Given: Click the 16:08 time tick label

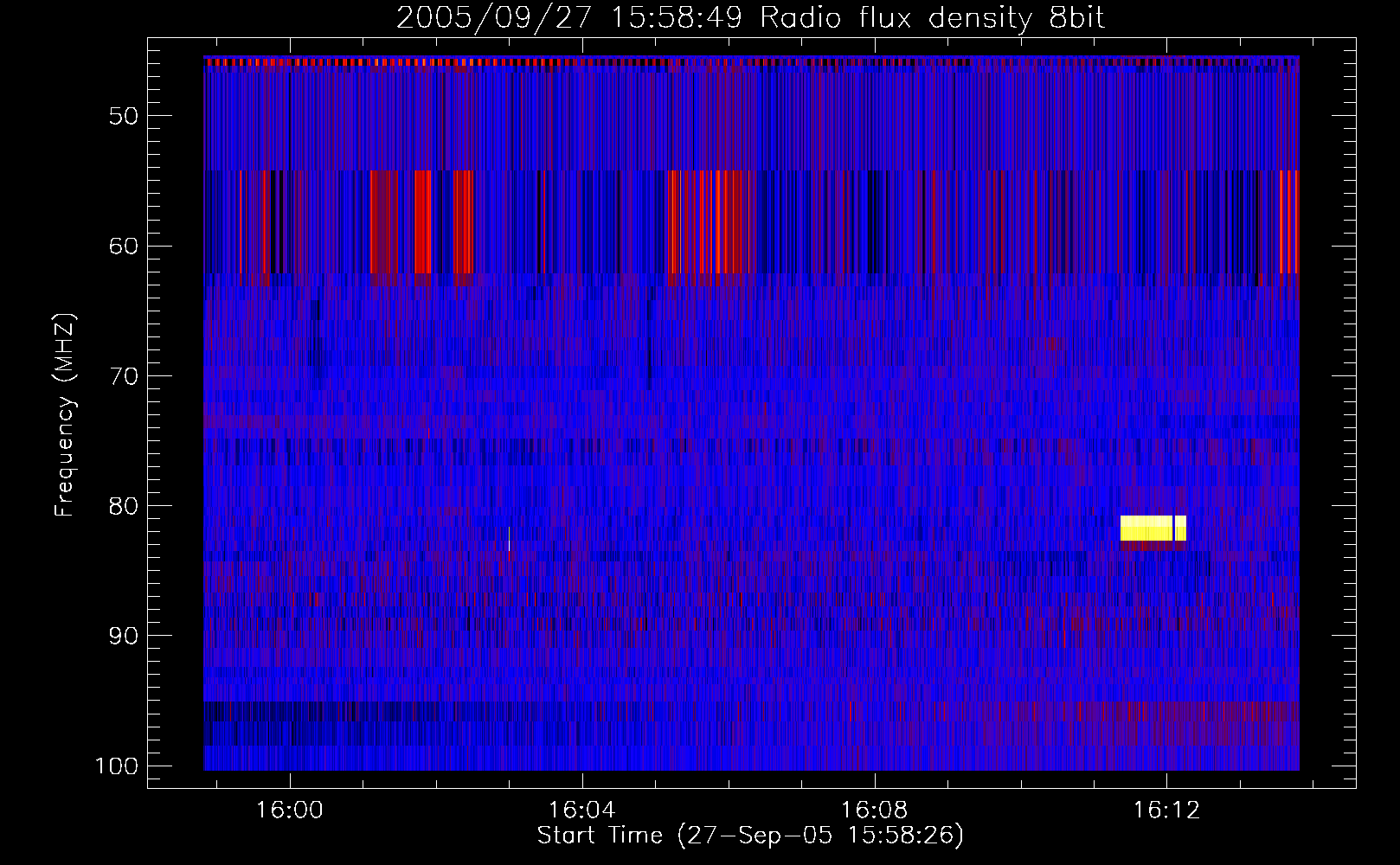Looking at the screenshot, I should (875, 811).
